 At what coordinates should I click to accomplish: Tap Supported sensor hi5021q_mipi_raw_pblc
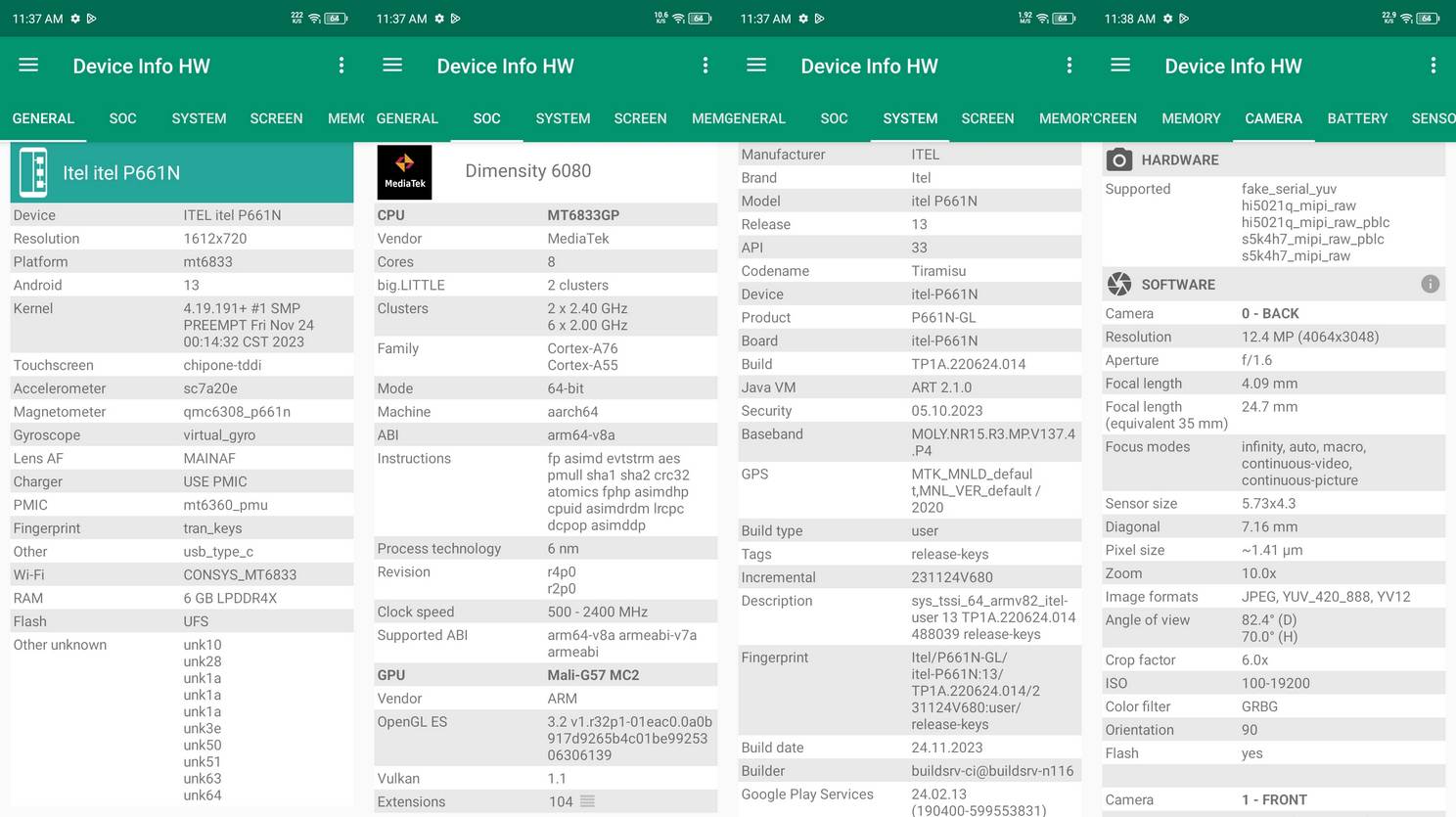point(1316,222)
